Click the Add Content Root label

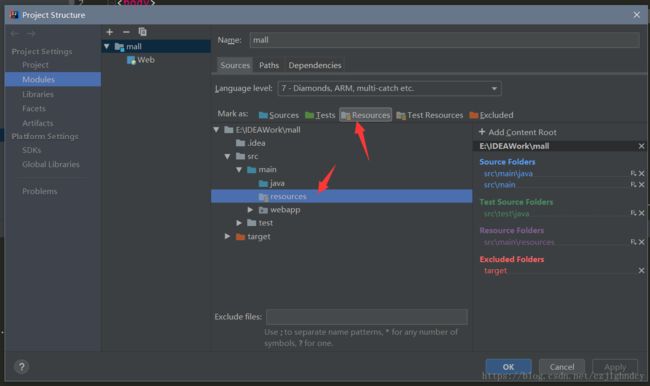coord(522,132)
